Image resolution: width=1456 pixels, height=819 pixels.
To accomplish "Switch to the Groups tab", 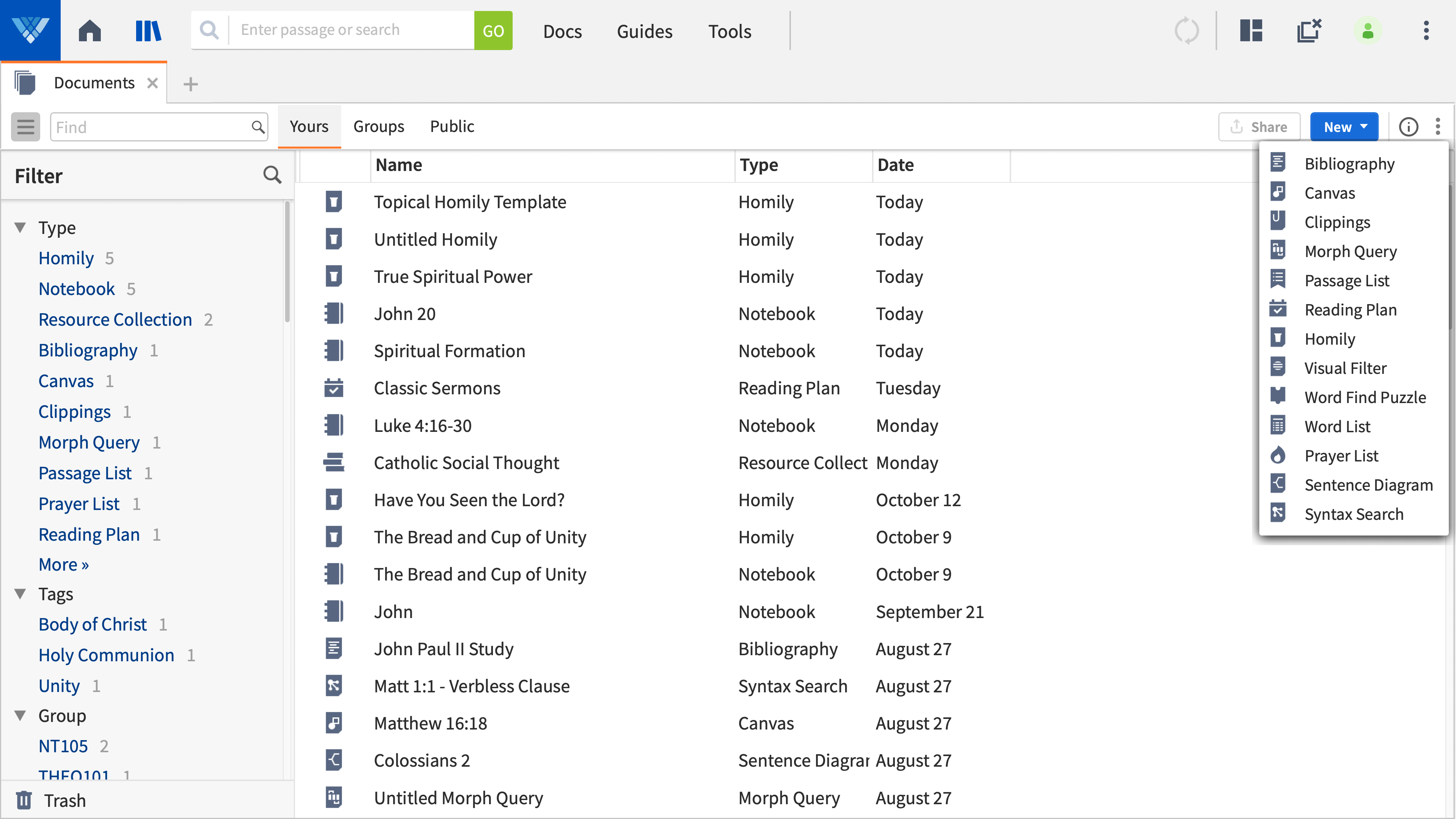I will click(379, 126).
